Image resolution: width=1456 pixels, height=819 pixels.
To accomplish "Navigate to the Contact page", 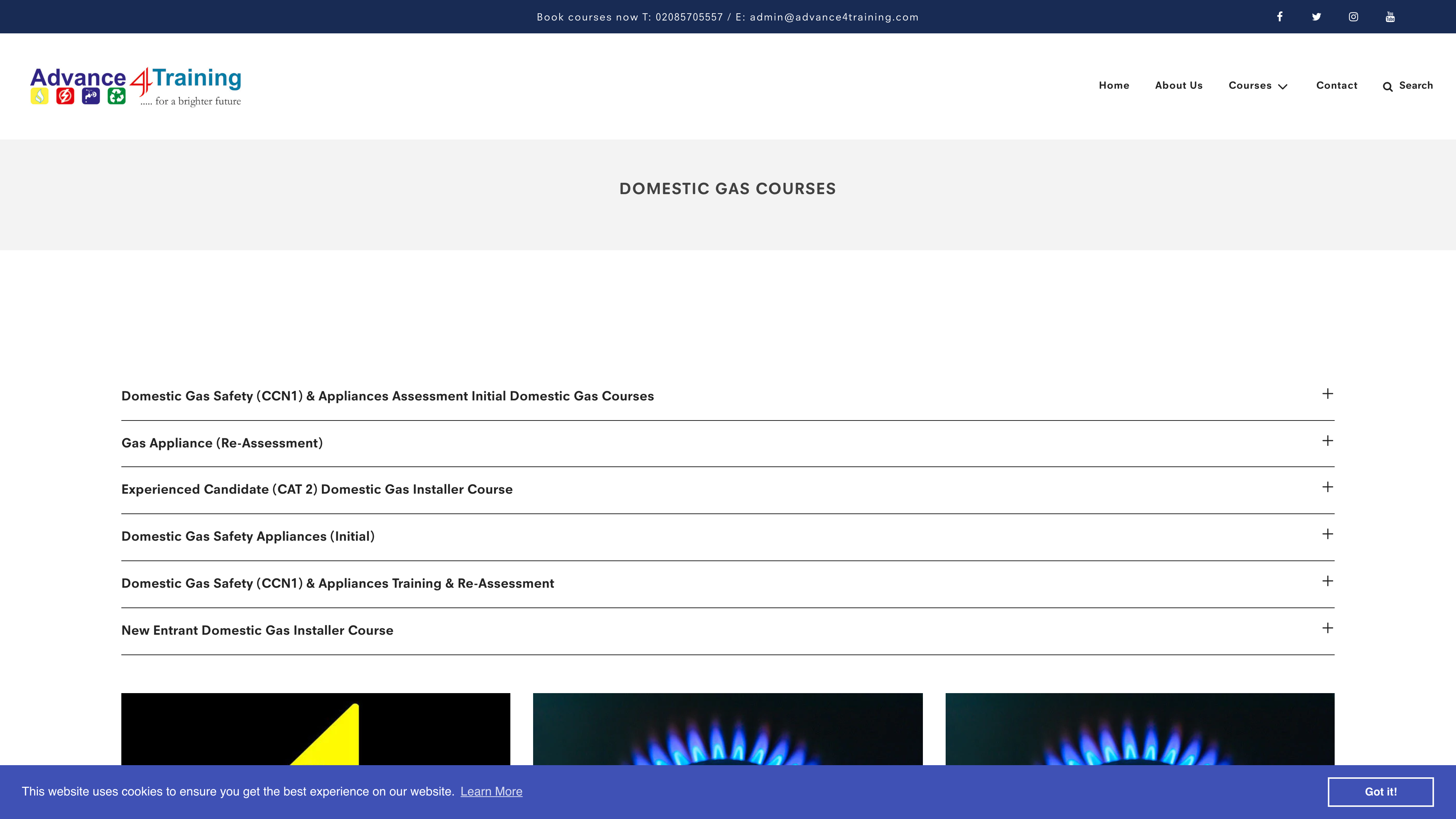I will click(1336, 85).
